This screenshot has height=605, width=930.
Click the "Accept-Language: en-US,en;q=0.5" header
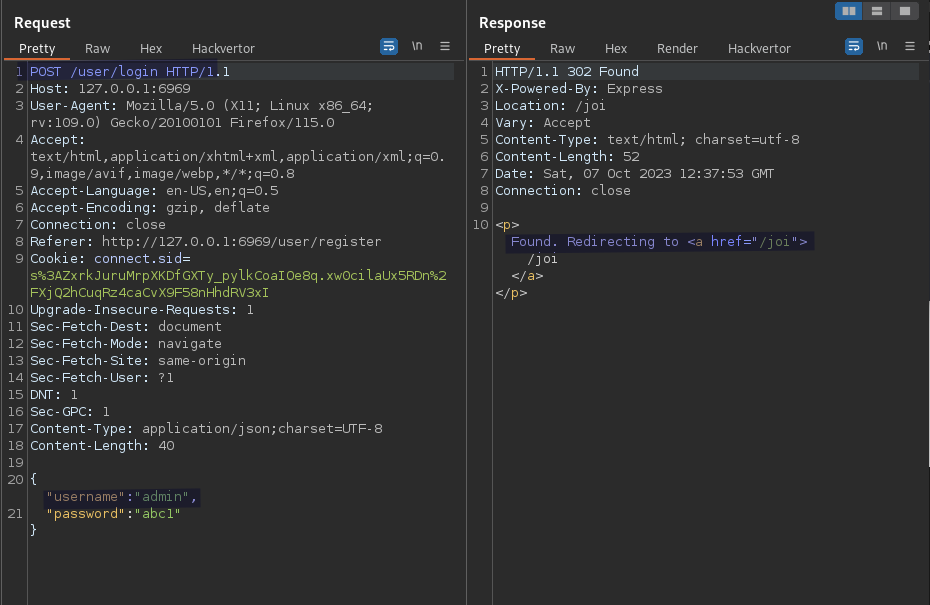point(154,191)
